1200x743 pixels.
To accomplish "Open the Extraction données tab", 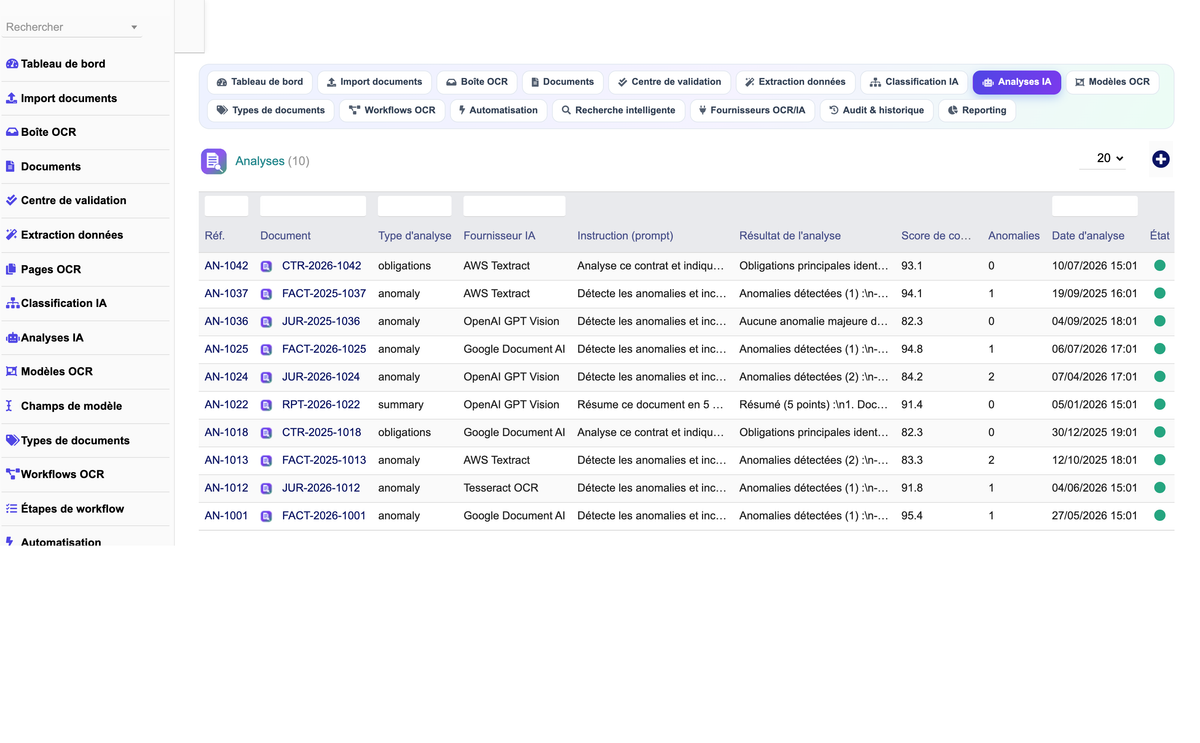I will [x=795, y=82].
